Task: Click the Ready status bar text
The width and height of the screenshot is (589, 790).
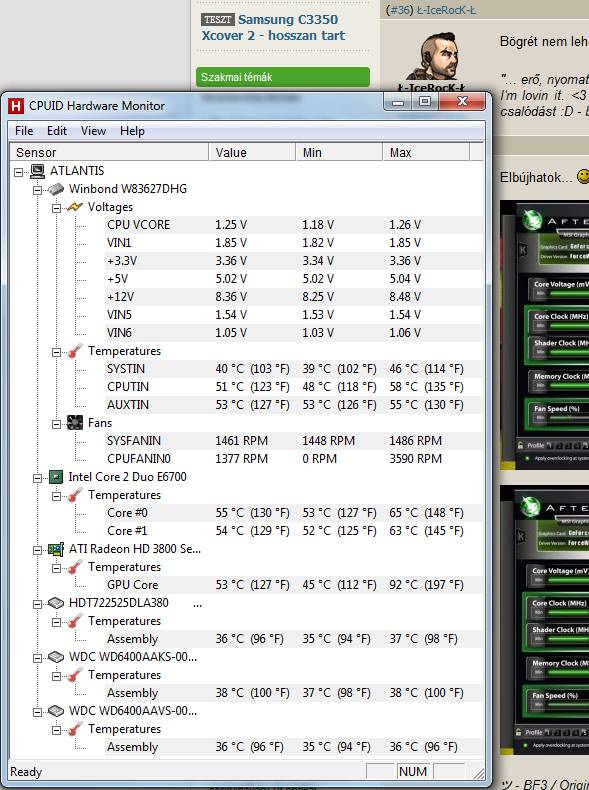Action: (26, 772)
